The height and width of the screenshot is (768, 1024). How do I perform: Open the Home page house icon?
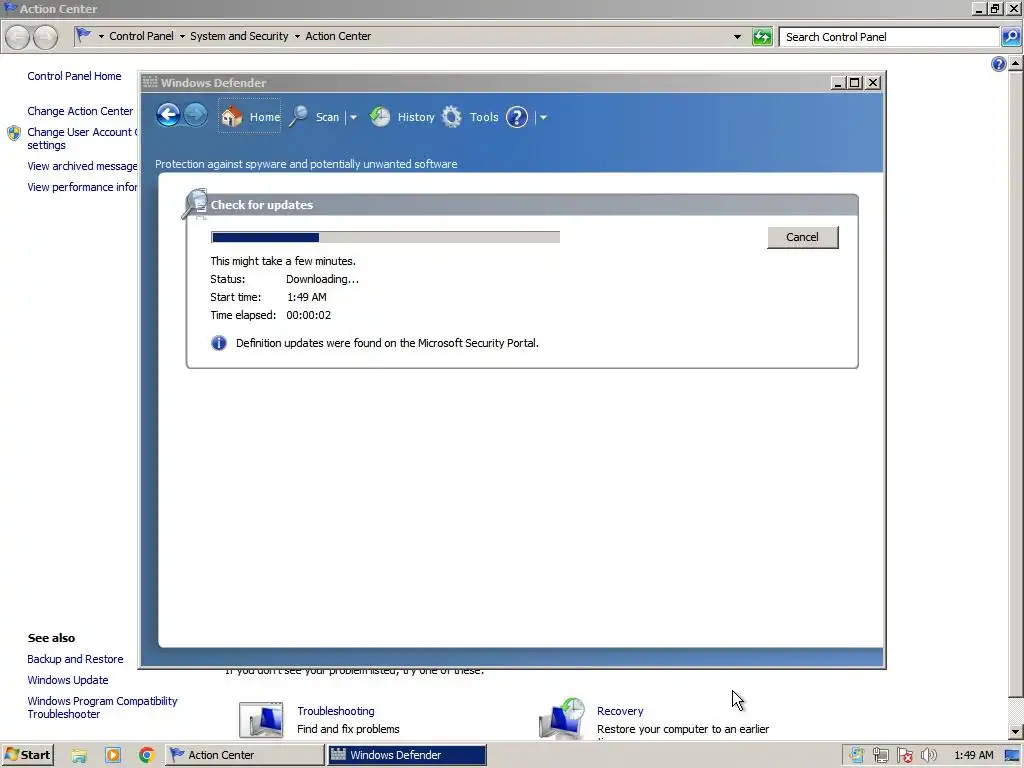pyautogui.click(x=231, y=117)
